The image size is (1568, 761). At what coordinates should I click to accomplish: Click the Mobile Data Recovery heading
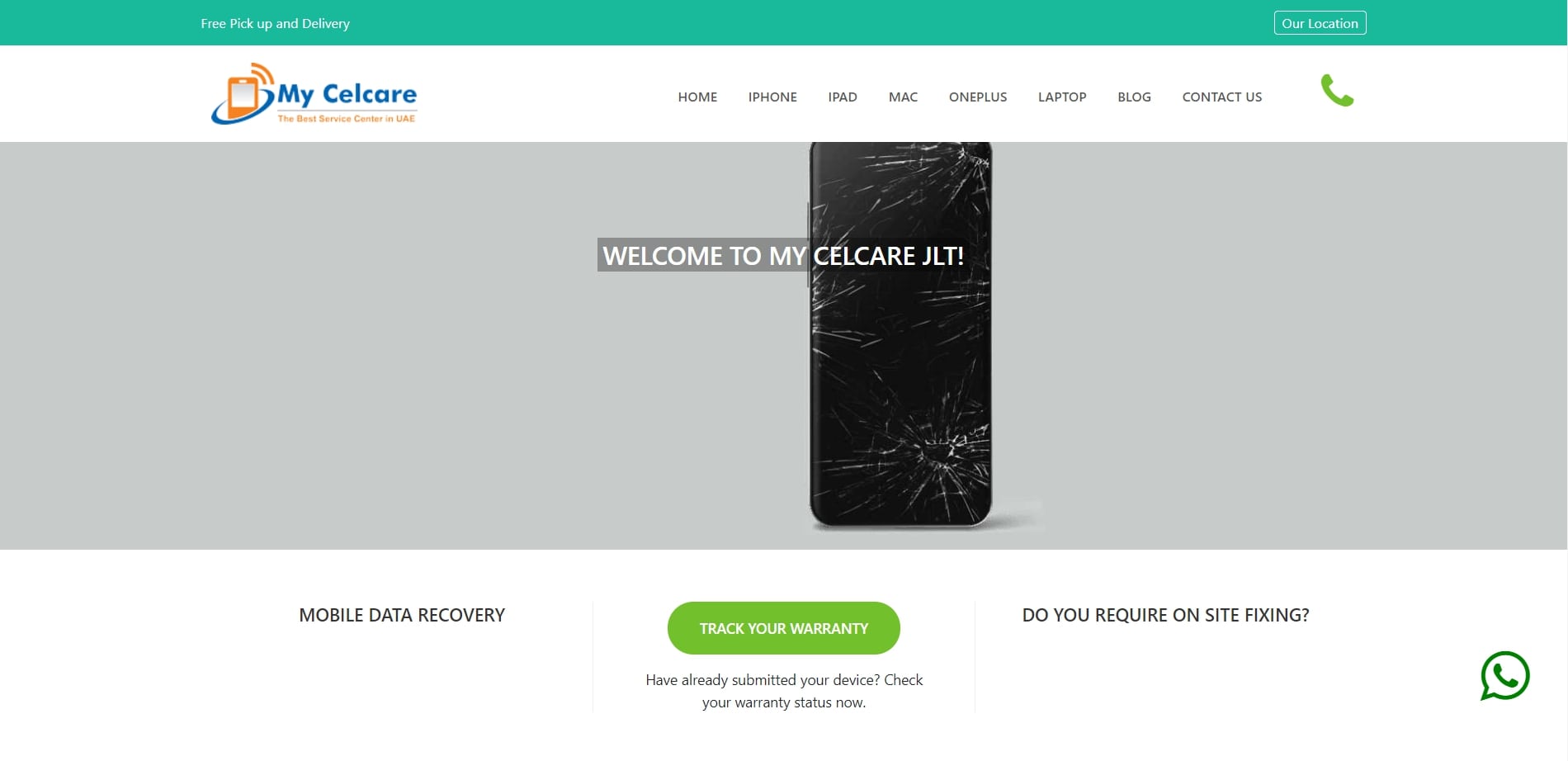point(402,615)
